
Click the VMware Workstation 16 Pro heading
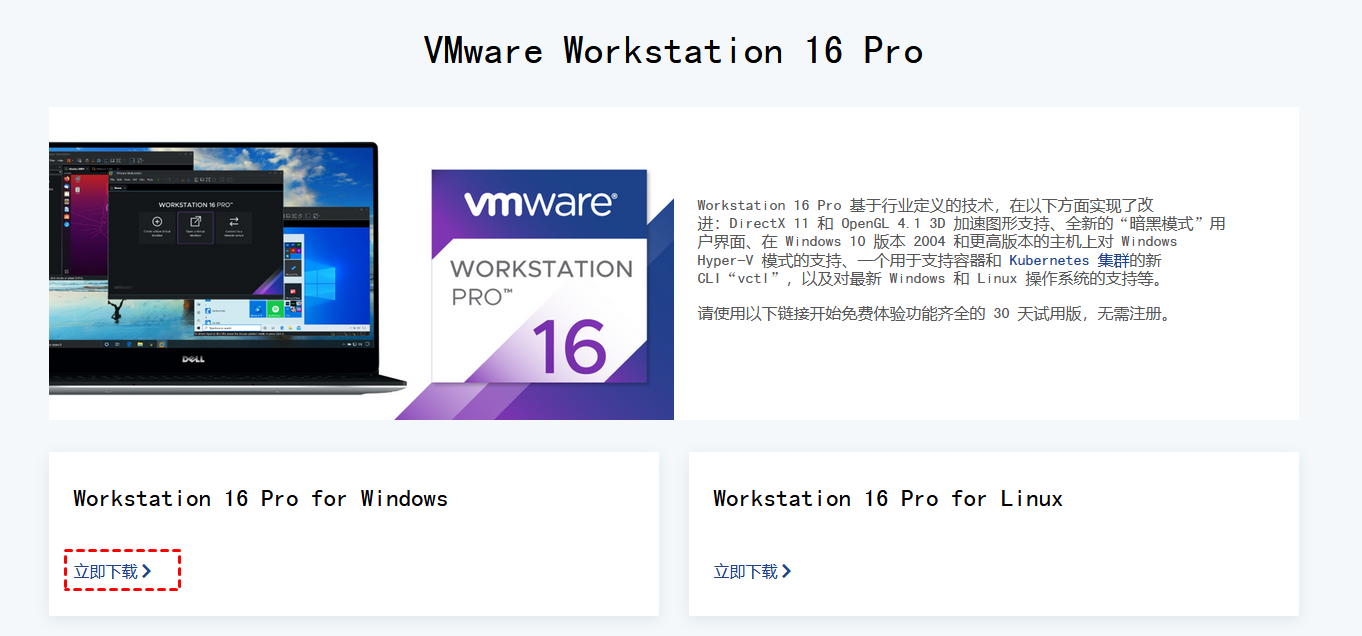(673, 50)
